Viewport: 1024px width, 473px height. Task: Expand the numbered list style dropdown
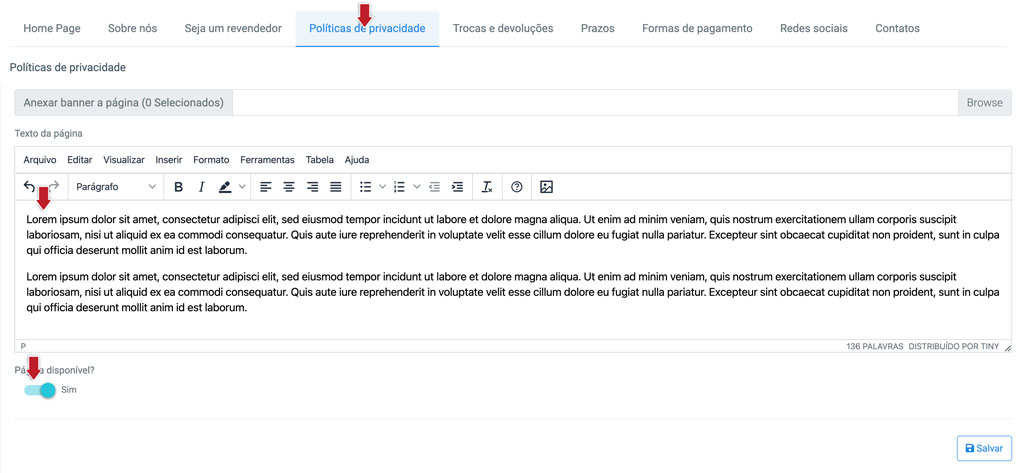[x=417, y=187]
